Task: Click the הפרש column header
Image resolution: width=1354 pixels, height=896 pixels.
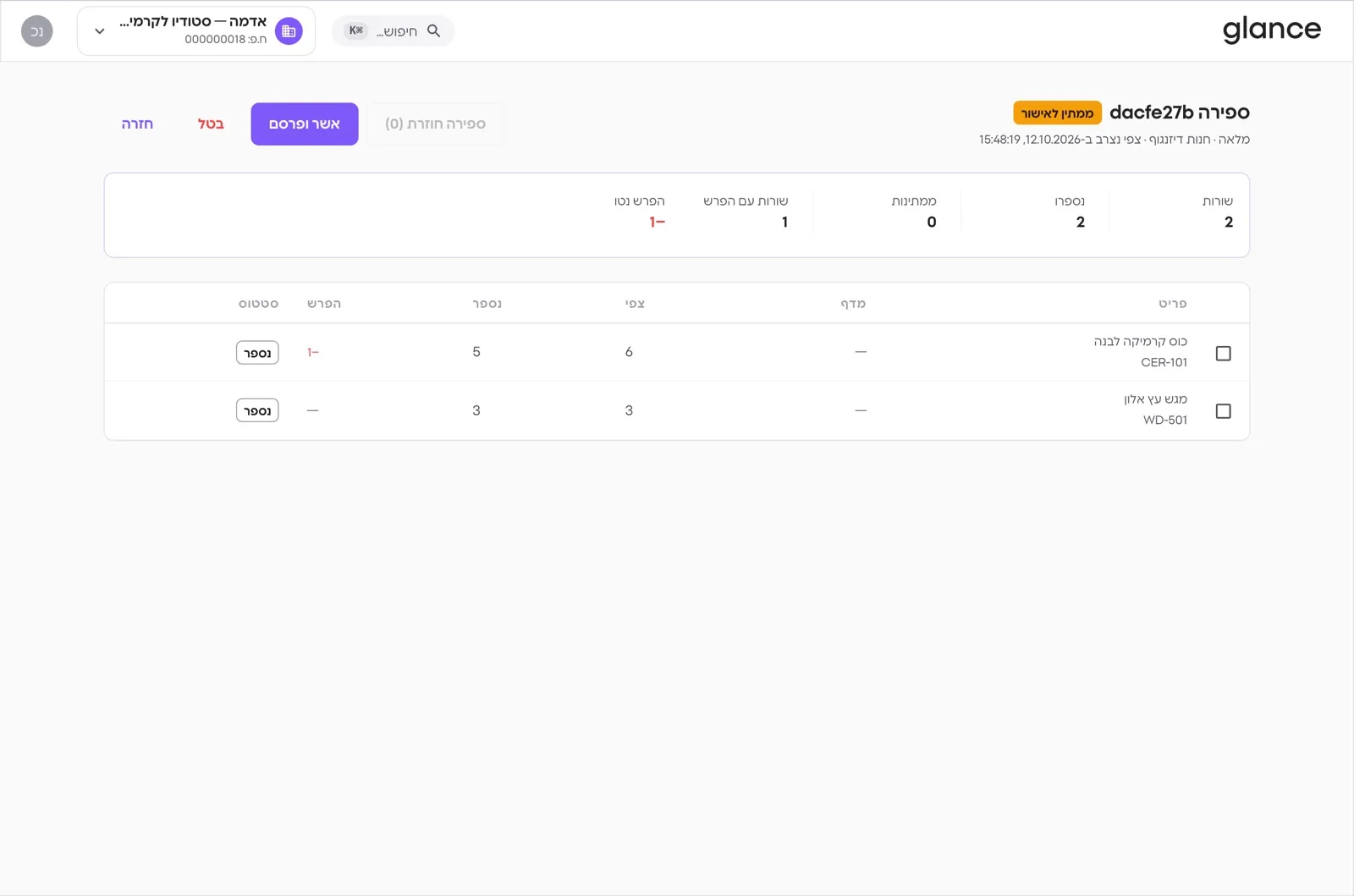Action: (x=324, y=304)
